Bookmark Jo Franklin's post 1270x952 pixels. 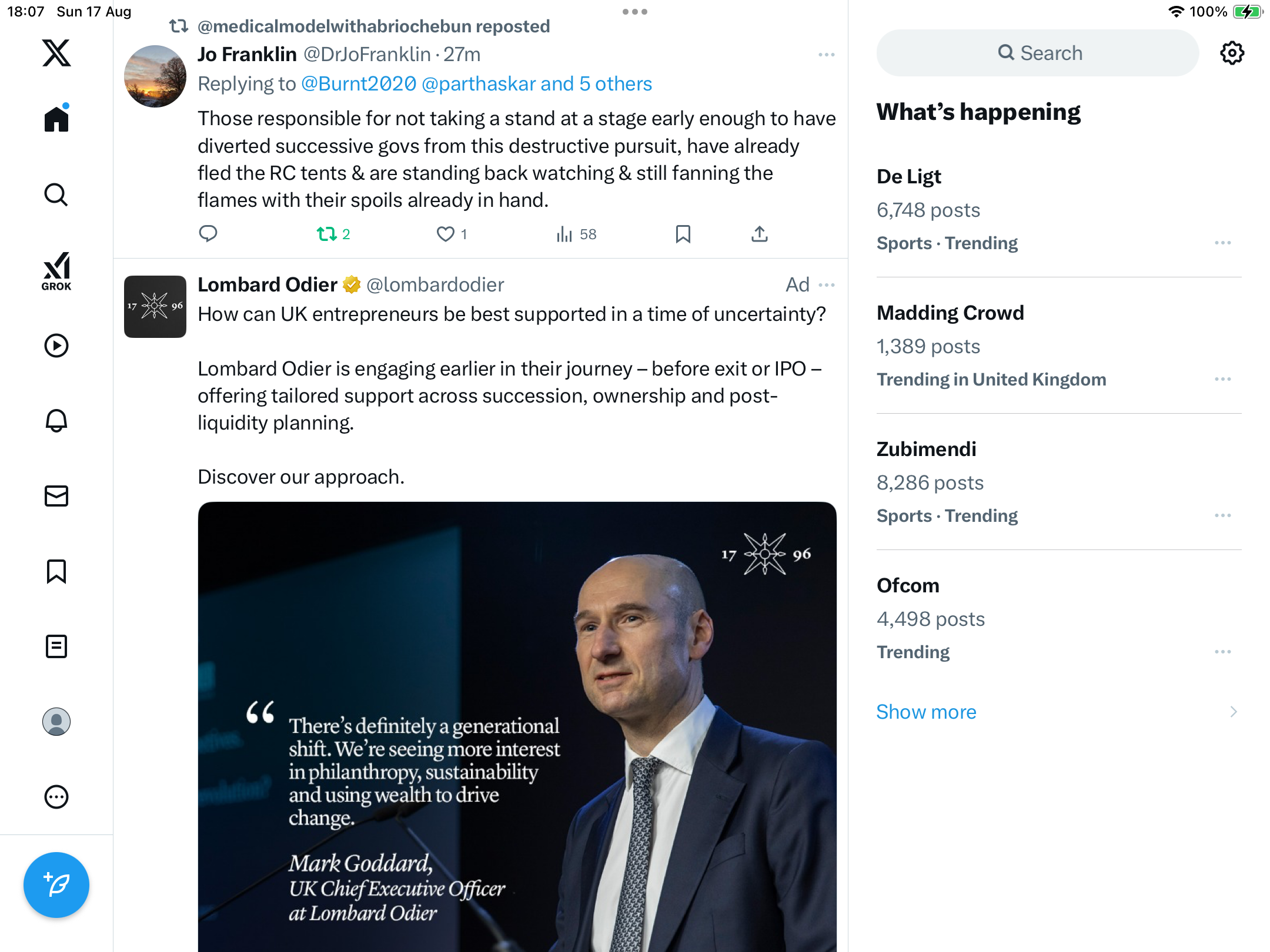[x=683, y=234]
